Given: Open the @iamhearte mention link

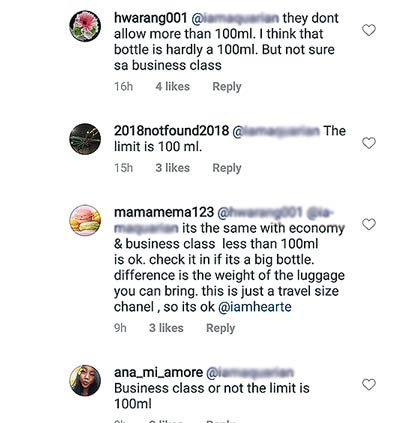Looking at the screenshot, I should tap(255, 307).
